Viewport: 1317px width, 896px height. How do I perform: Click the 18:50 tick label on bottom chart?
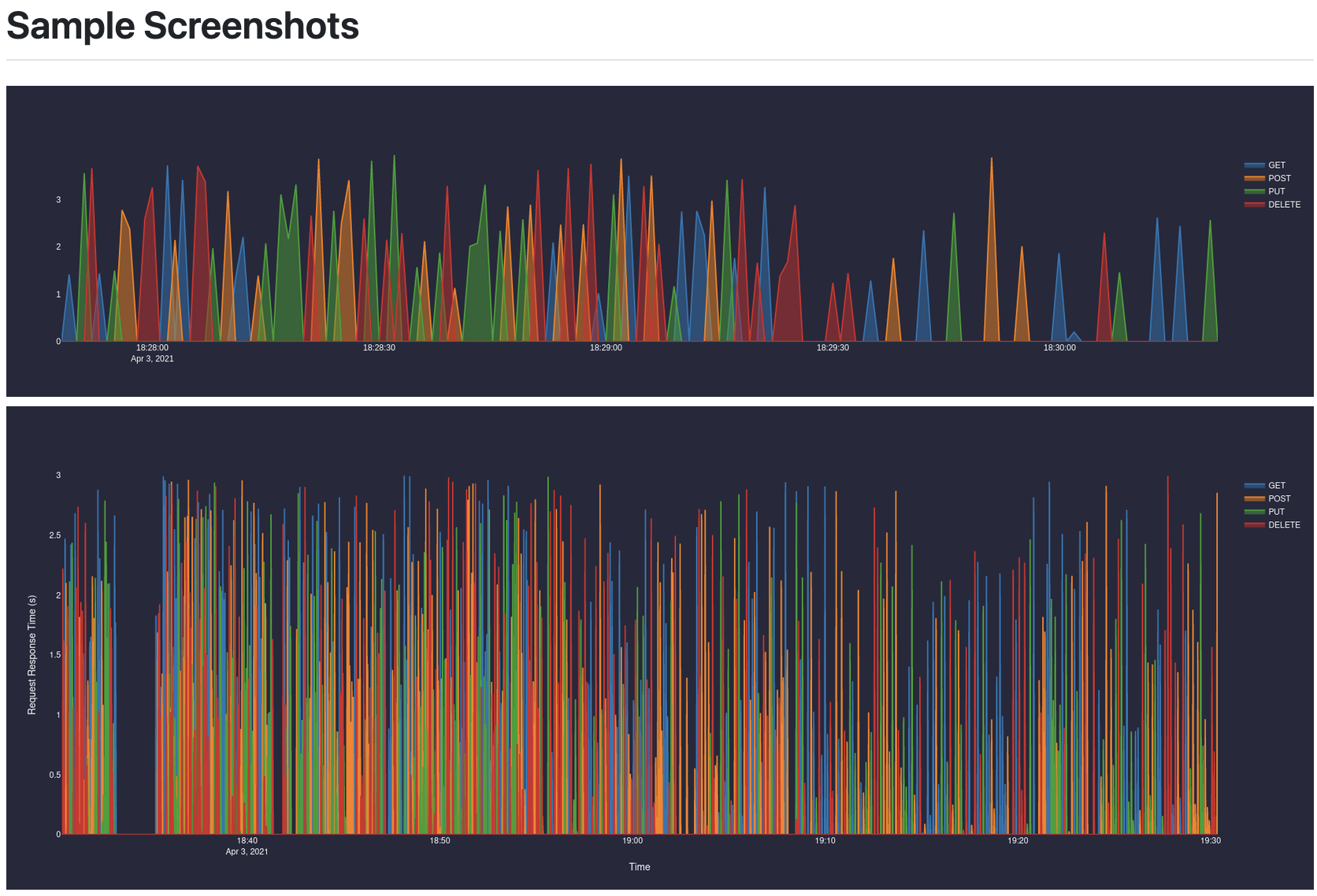click(440, 840)
